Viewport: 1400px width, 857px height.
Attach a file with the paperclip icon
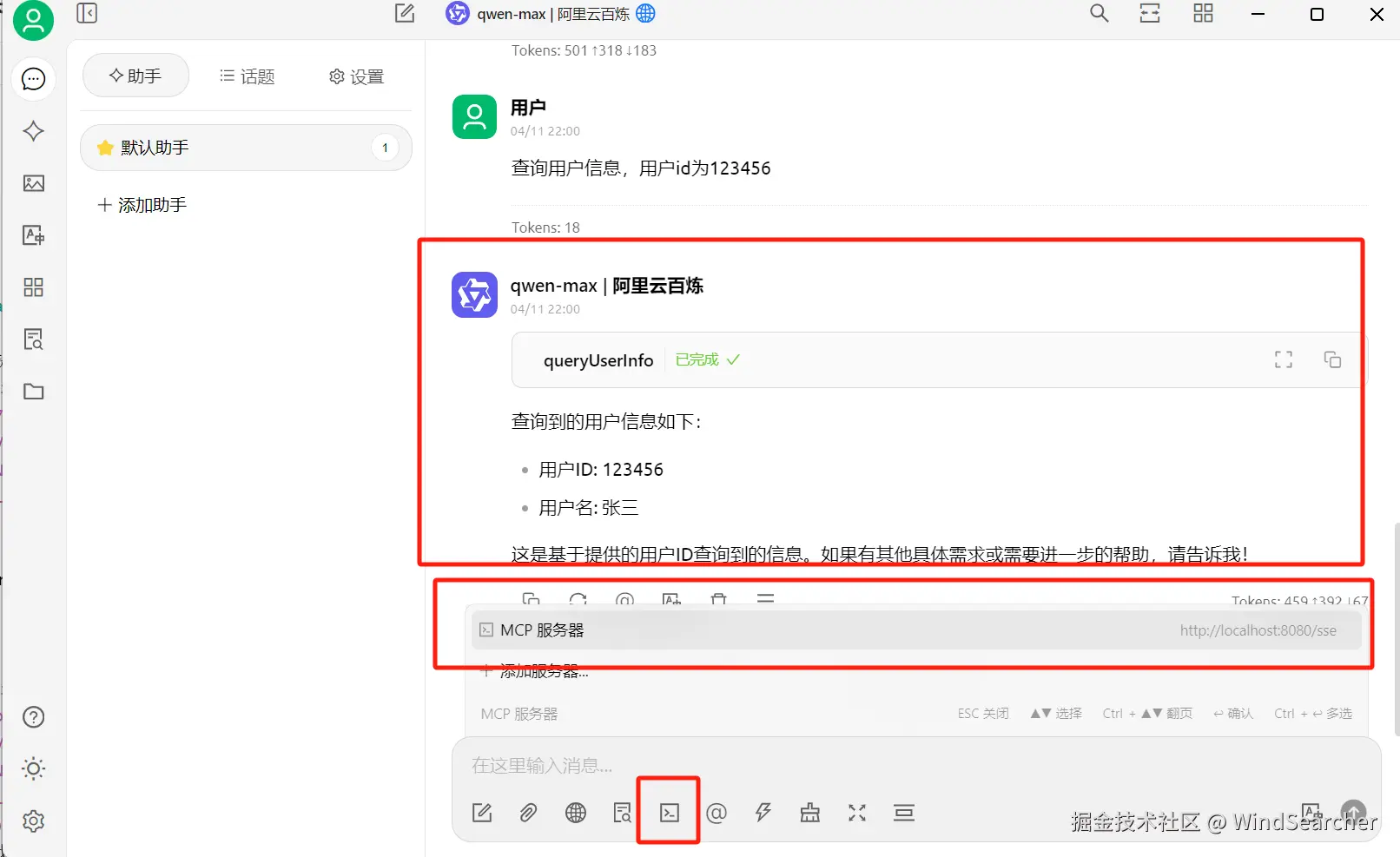point(528,813)
